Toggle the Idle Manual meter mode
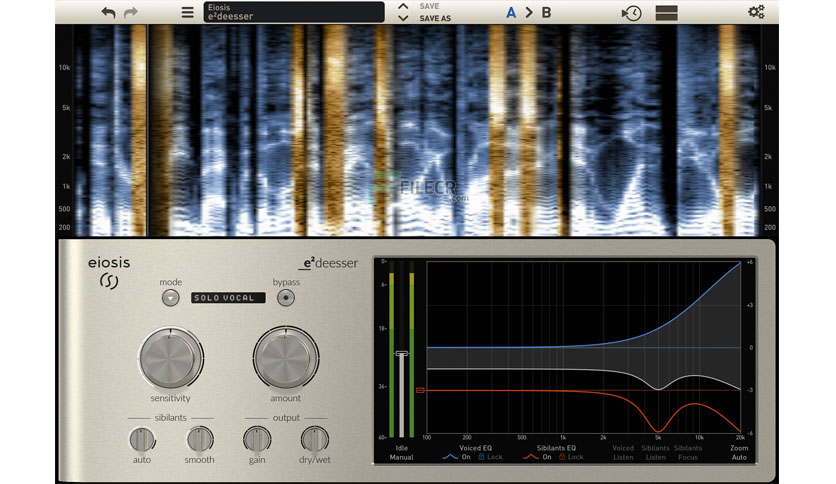Screen dimensions: 836x484 pos(401,453)
